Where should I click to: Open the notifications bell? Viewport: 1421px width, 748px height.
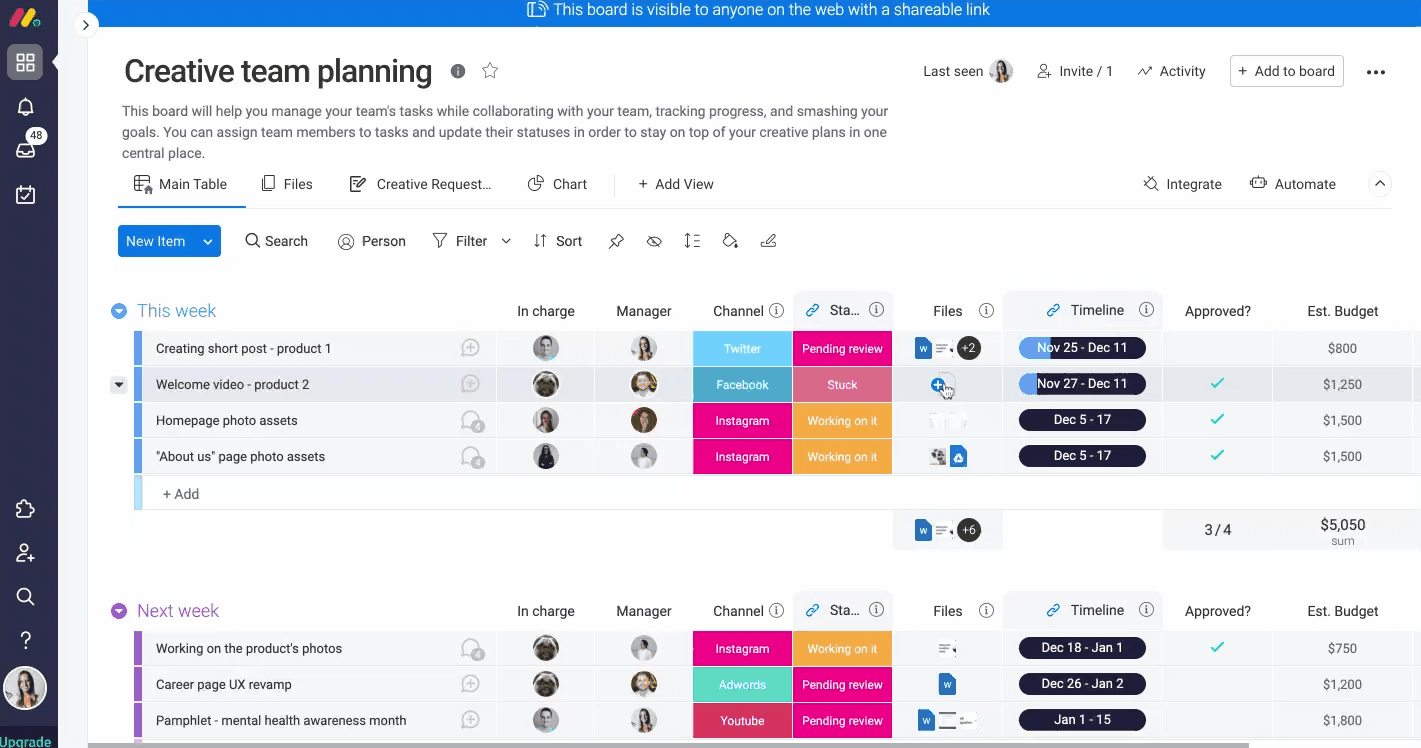click(x=25, y=107)
